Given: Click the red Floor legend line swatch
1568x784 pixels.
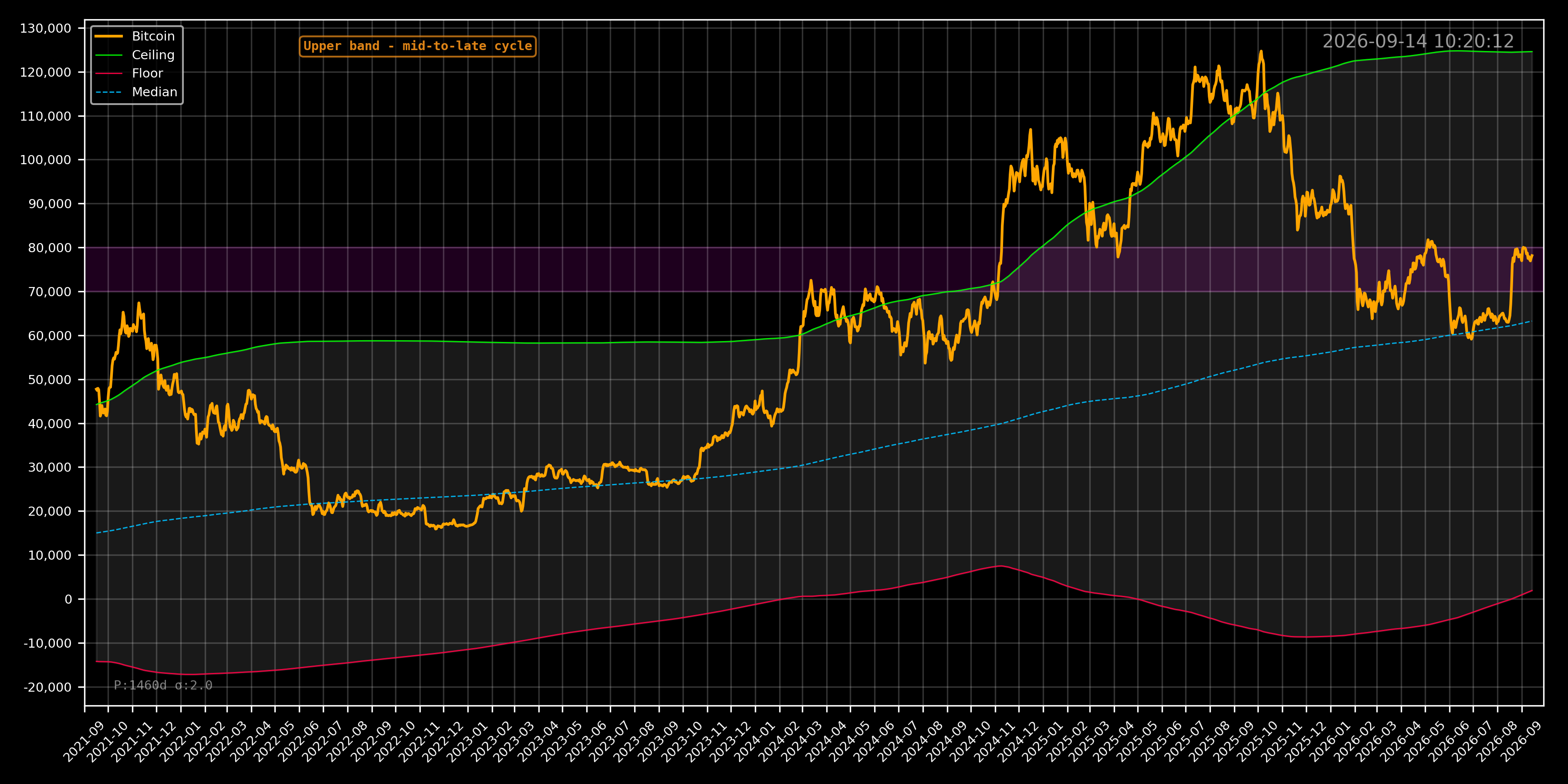Looking at the screenshot, I should [x=109, y=74].
